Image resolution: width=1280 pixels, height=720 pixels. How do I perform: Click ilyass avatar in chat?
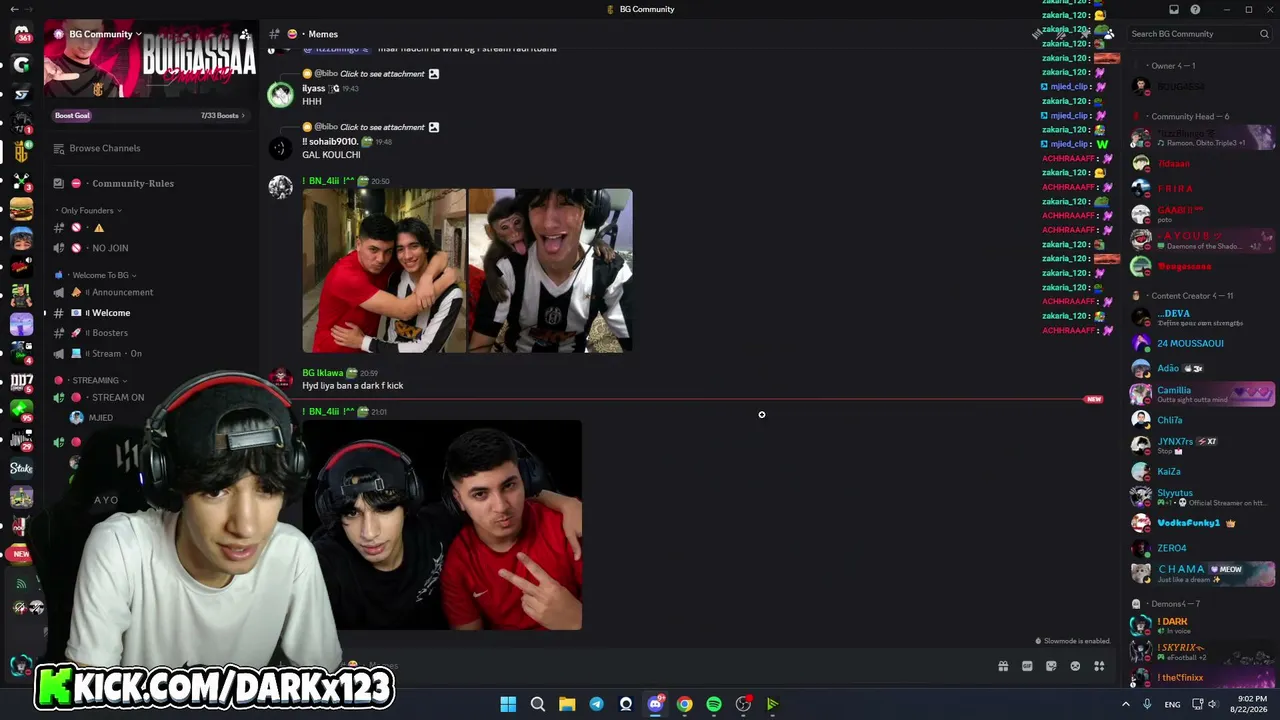coord(280,95)
